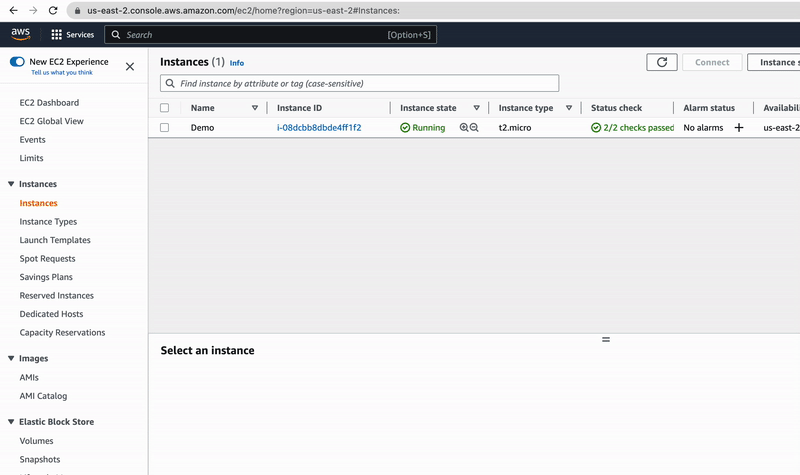Image resolution: width=800 pixels, height=475 pixels.
Task: Collapse the Images sidebar section
Action: (11, 358)
